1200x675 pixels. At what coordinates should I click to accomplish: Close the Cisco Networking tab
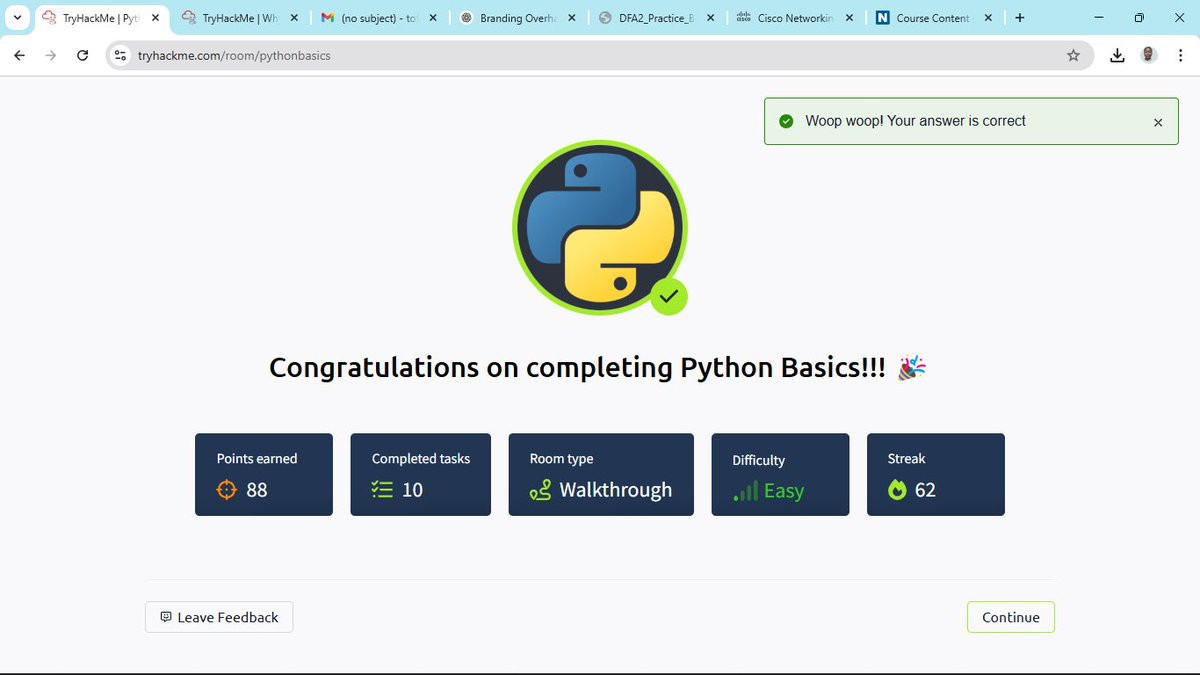pyautogui.click(x=850, y=18)
